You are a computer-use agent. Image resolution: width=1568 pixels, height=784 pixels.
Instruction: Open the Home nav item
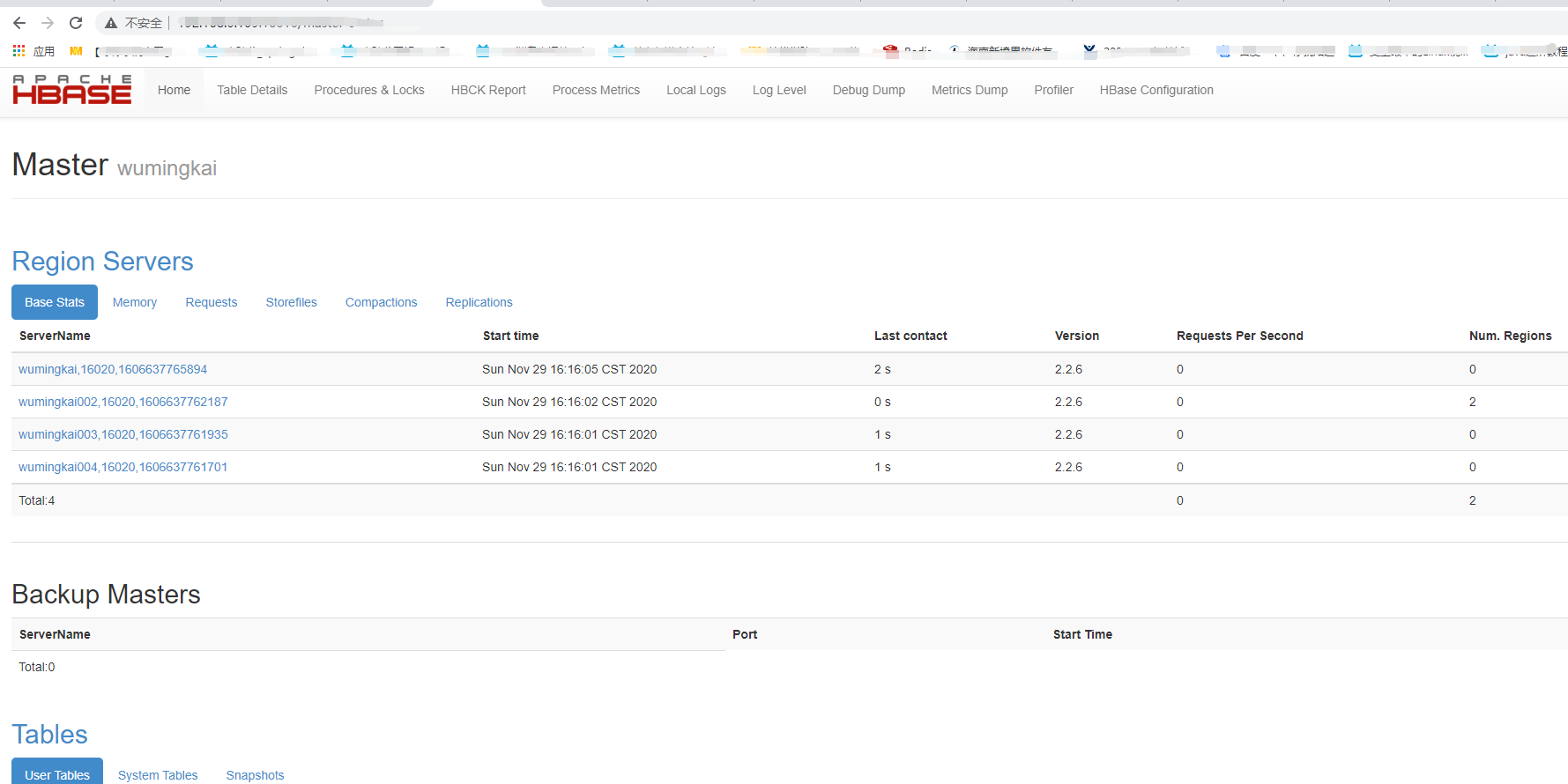point(174,90)
